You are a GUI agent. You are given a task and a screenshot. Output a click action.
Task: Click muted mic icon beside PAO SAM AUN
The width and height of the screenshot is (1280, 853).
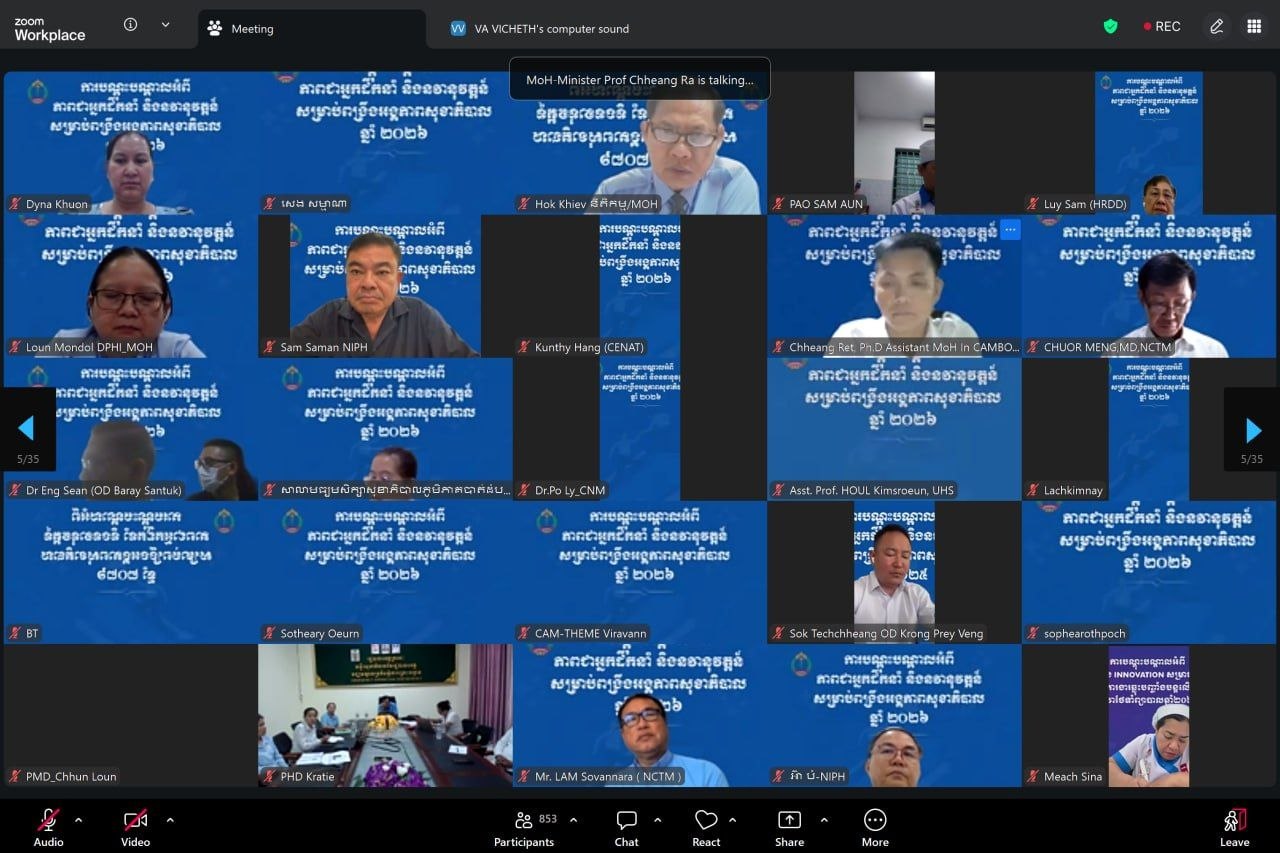[779, 204]
